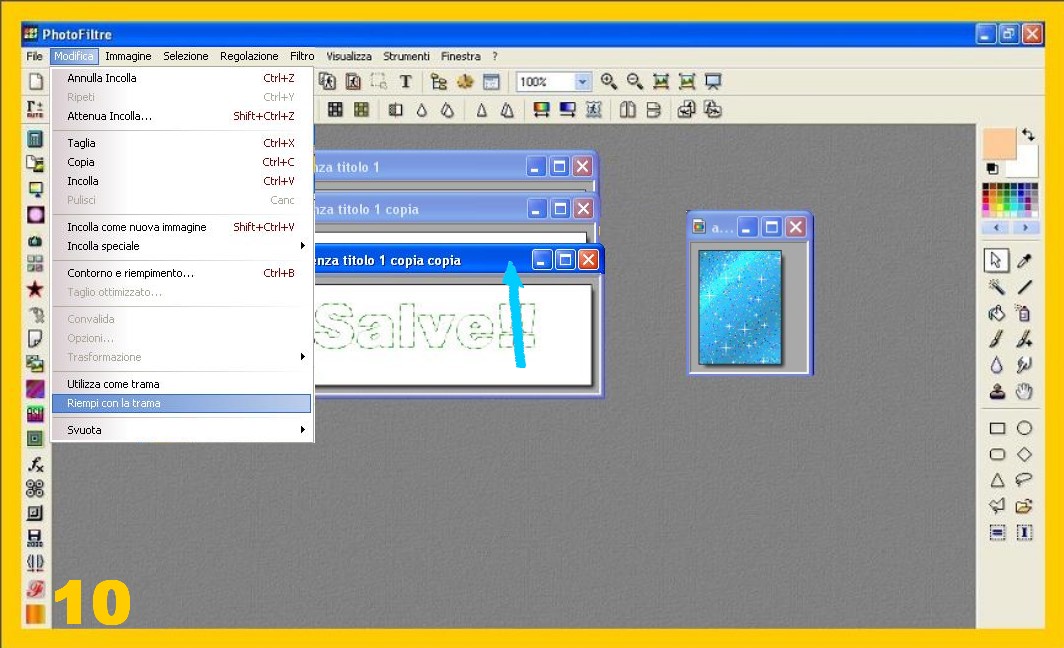Select the arrow Selection tool
This screenshot has height=648, width=1064.
point(996,261)
